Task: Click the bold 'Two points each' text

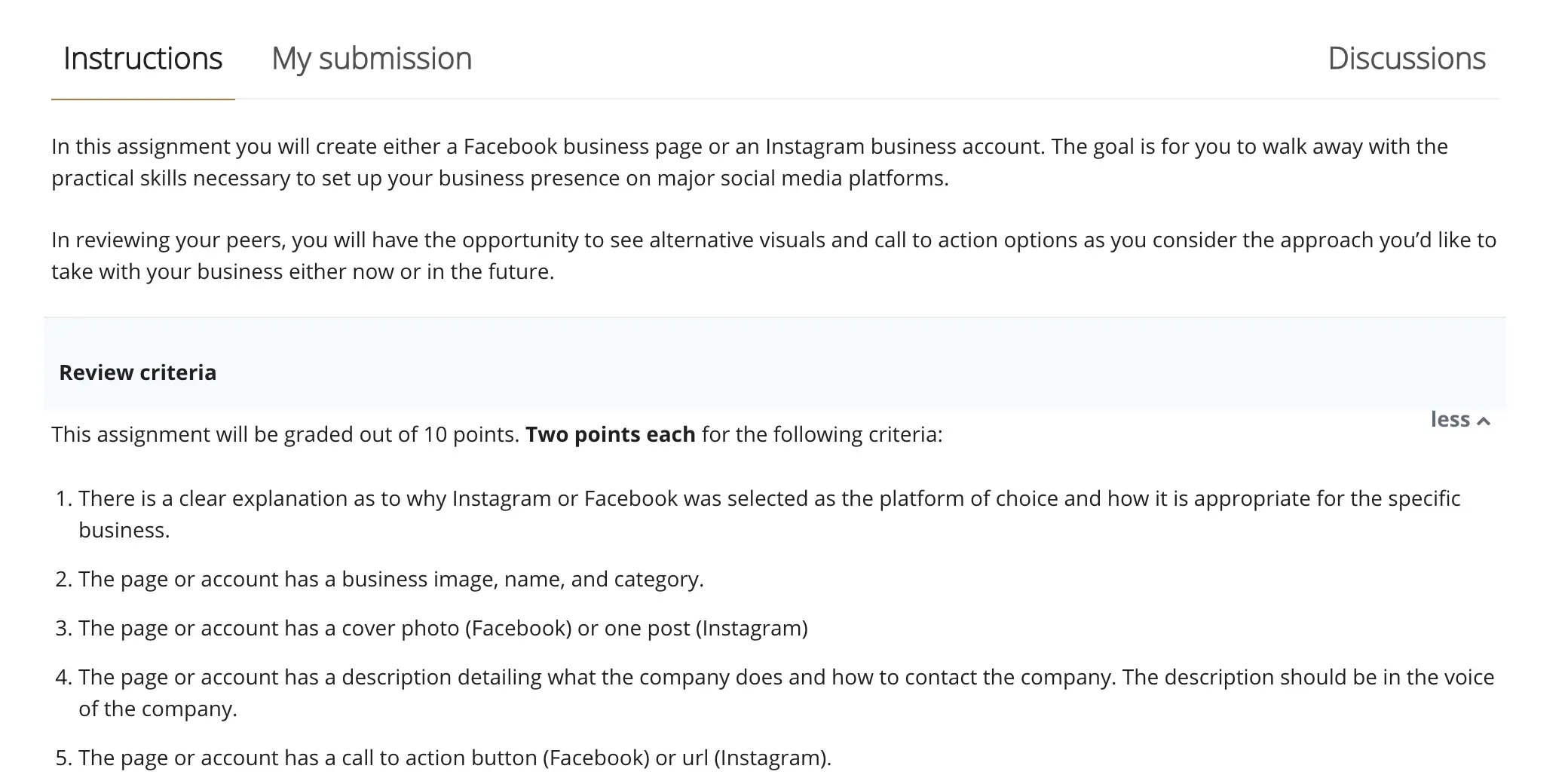Action: point(610,435)
